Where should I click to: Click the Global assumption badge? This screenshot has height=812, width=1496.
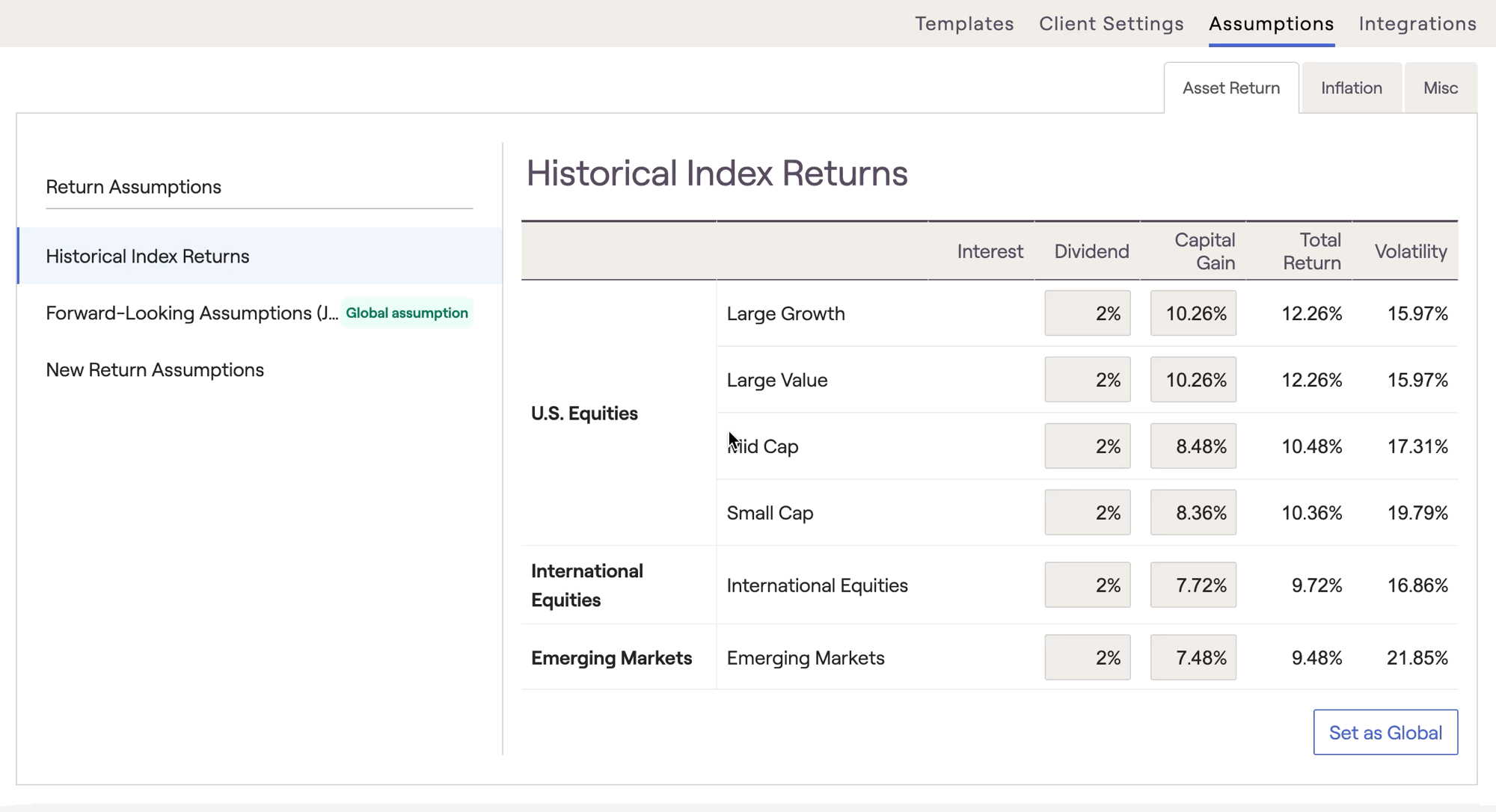point(406,313)
